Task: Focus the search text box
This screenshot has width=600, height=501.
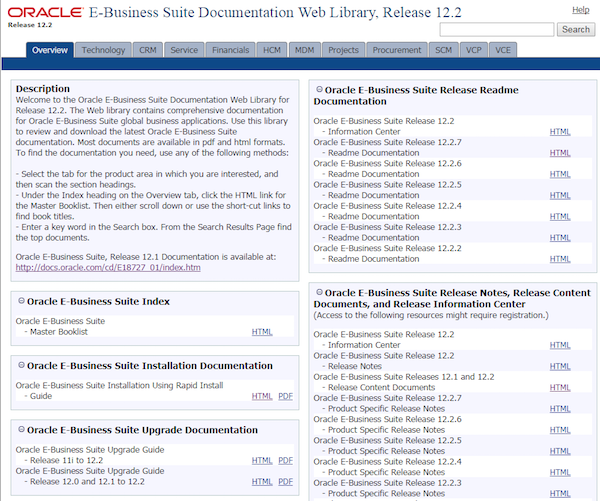Action: point(497,29)
